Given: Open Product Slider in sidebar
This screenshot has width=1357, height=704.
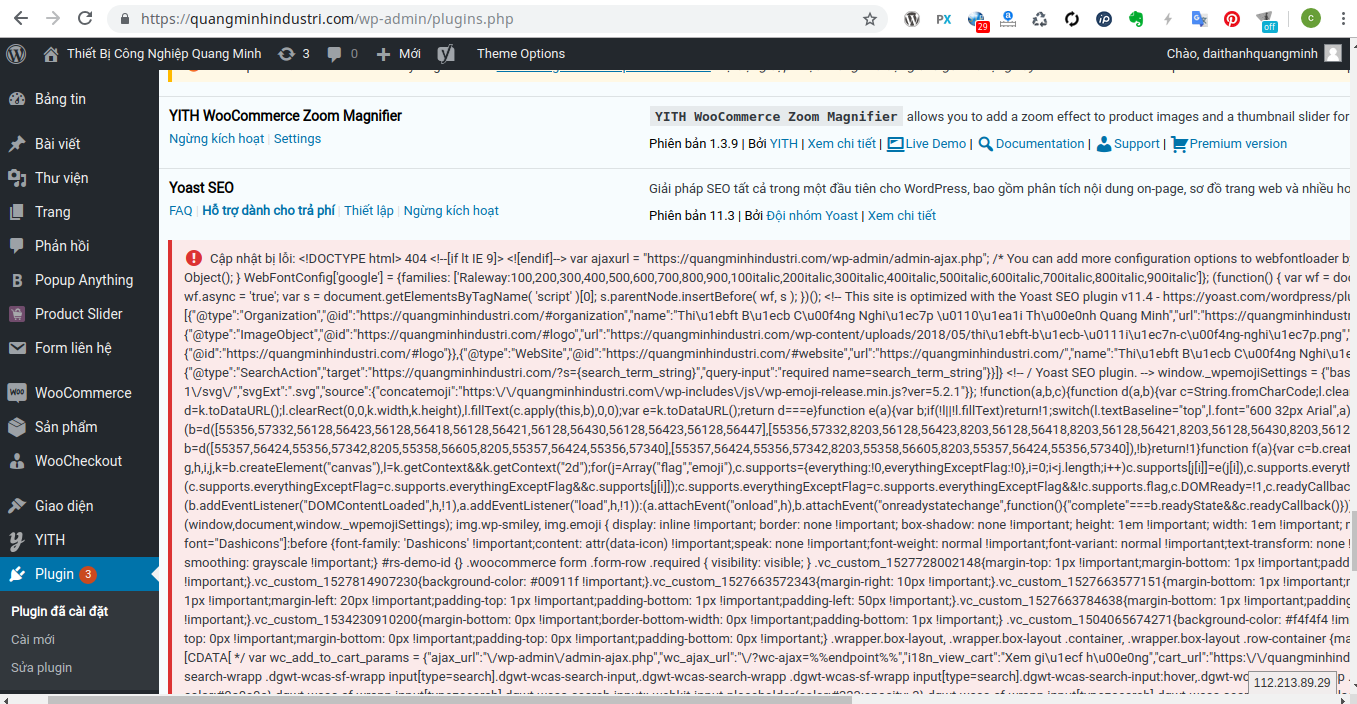Looking at the screenshot, I should click(x=79, y=314).
